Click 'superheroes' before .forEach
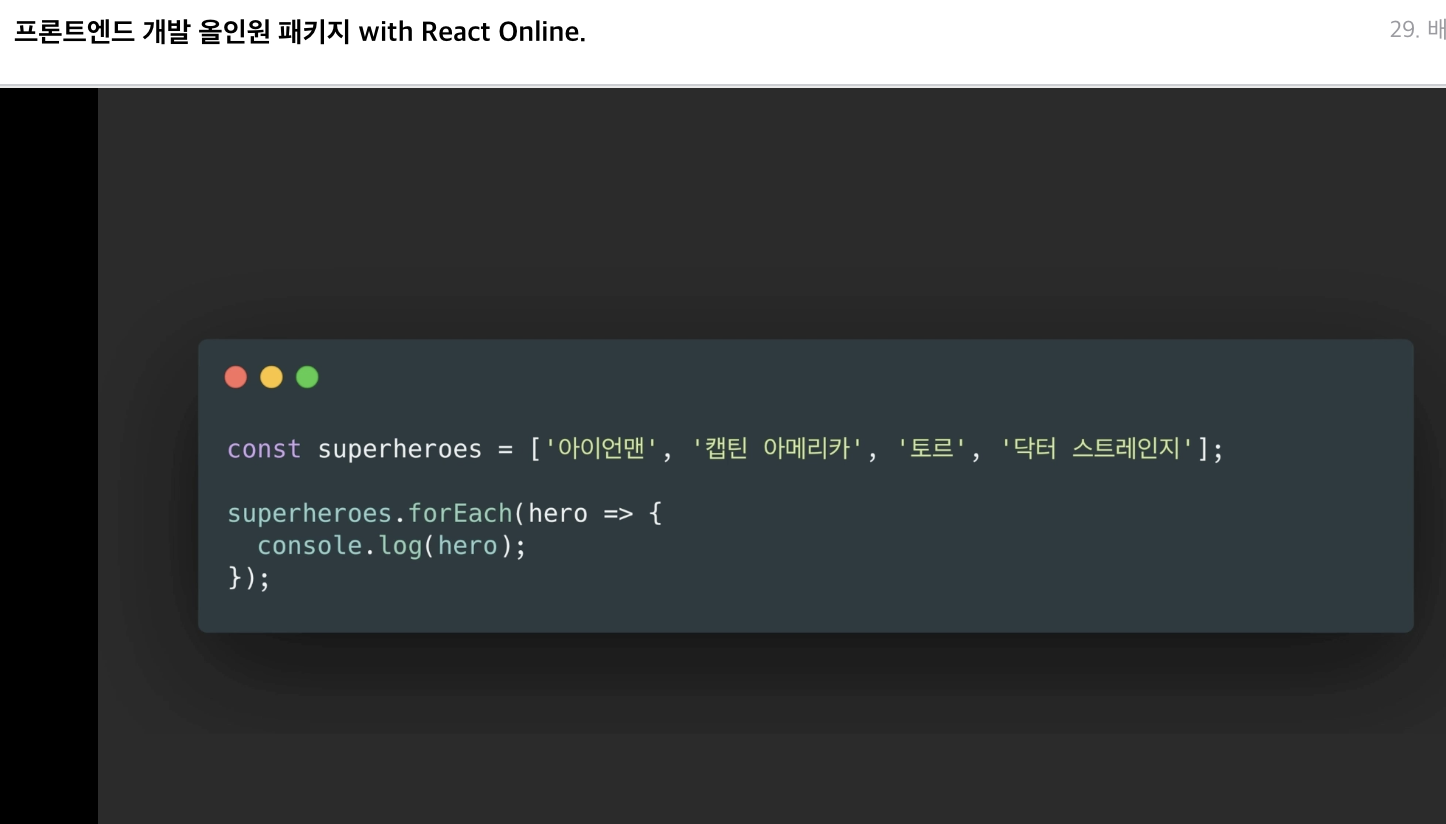The width and height of the screenshot is (1446, 824). [x=310, y=515]
